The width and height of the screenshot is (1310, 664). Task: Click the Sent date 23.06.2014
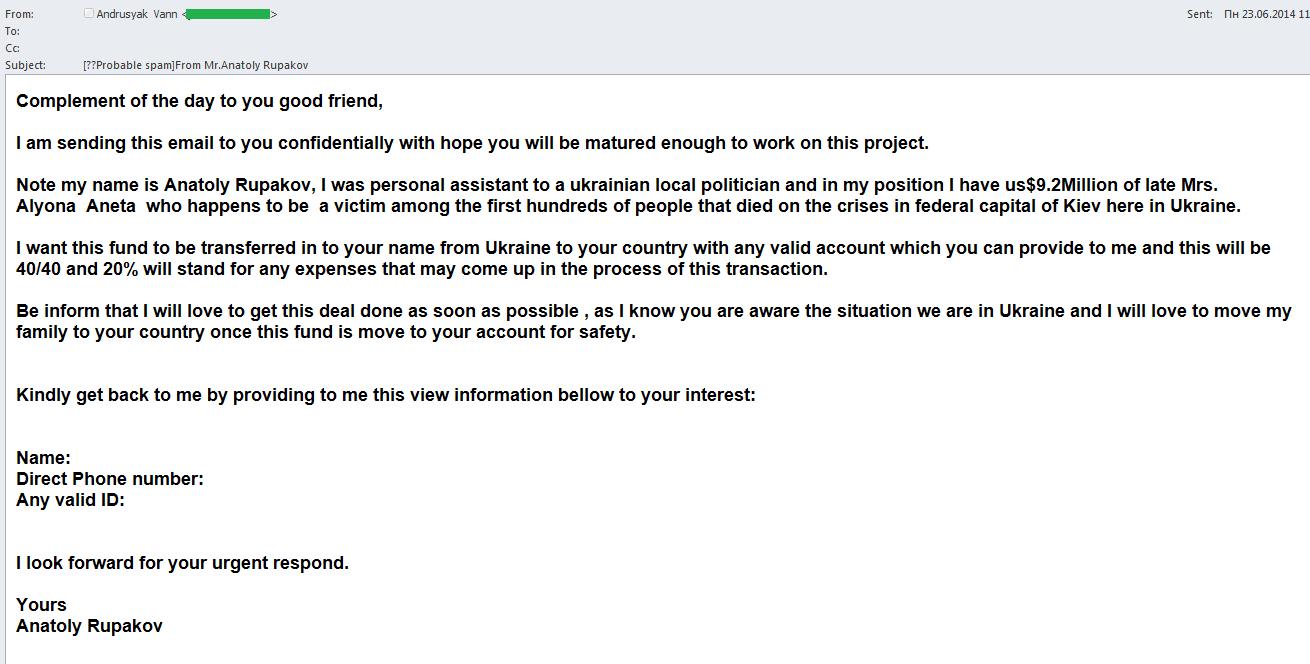[1266, 14]
